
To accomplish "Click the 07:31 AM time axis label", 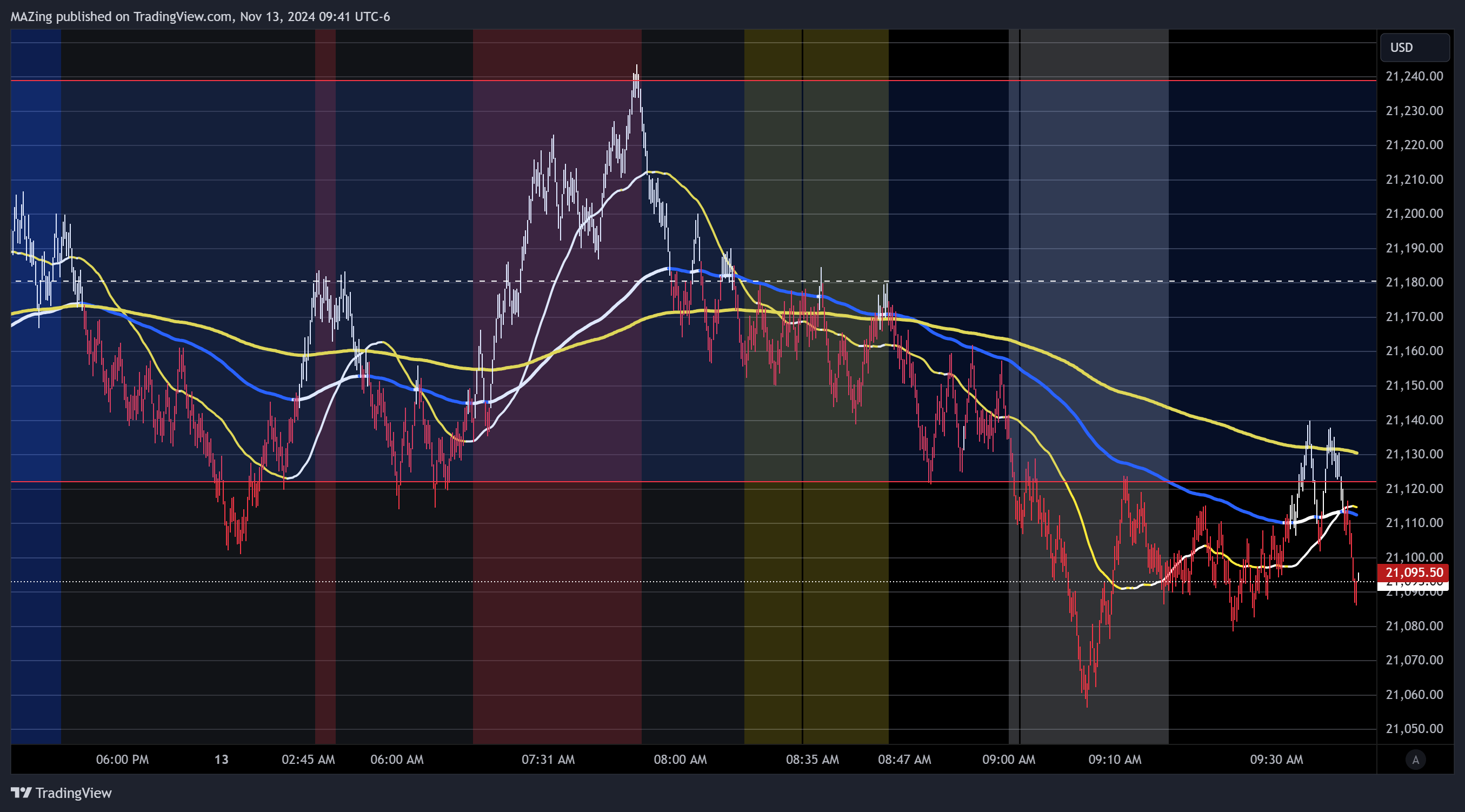I will (x=548, y=759).
